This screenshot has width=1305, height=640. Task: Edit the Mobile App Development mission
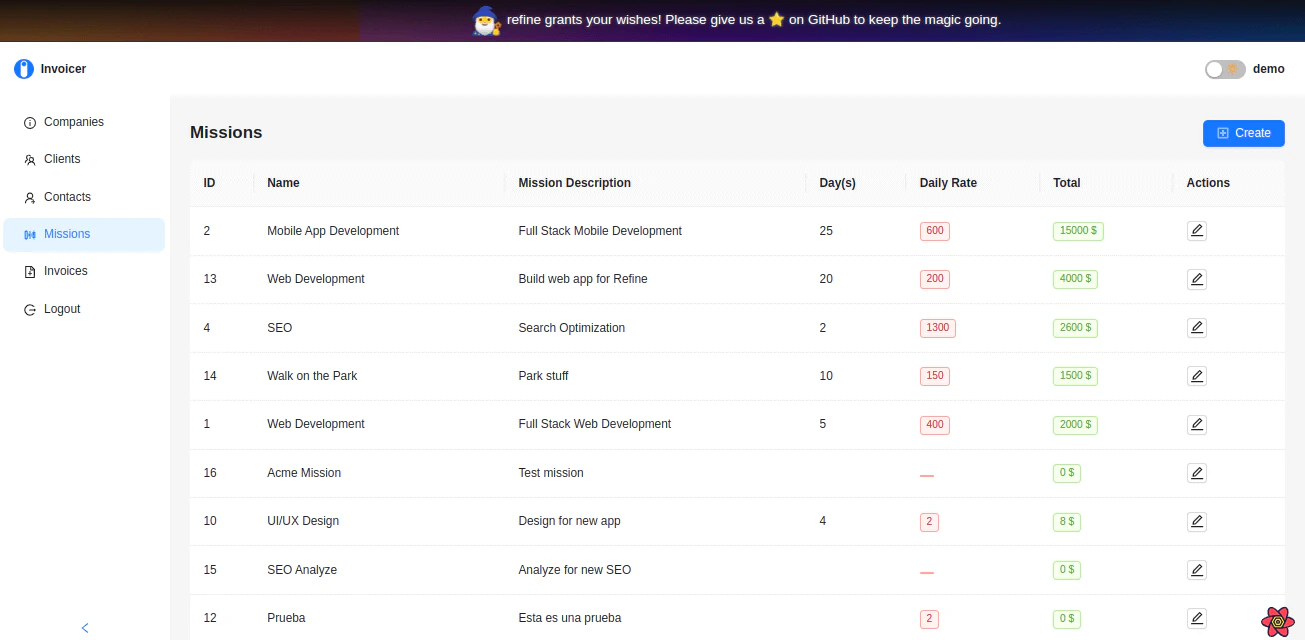coord(1197,230)
